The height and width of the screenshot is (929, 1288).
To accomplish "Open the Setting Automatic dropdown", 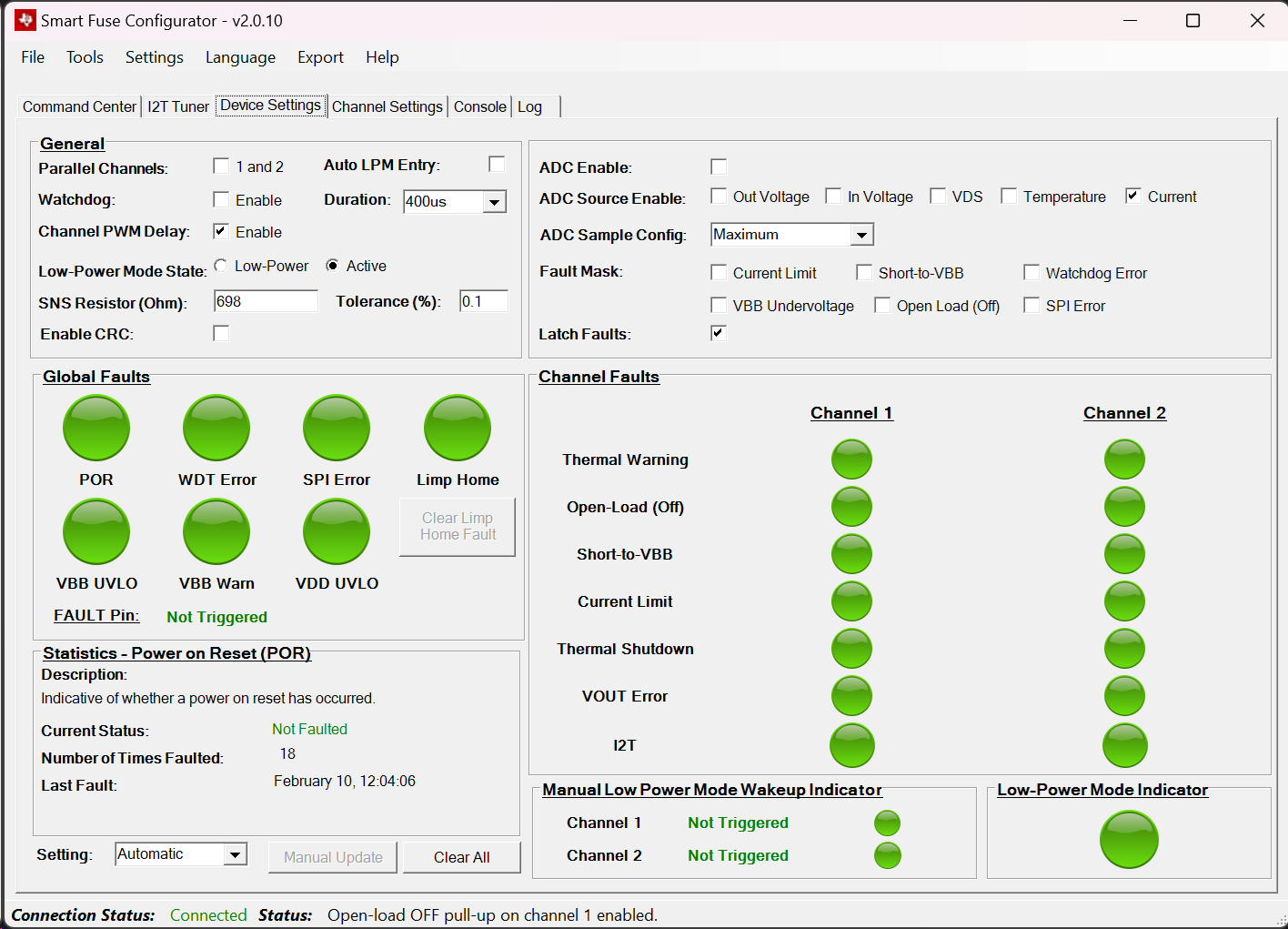I will click(236, 854).
